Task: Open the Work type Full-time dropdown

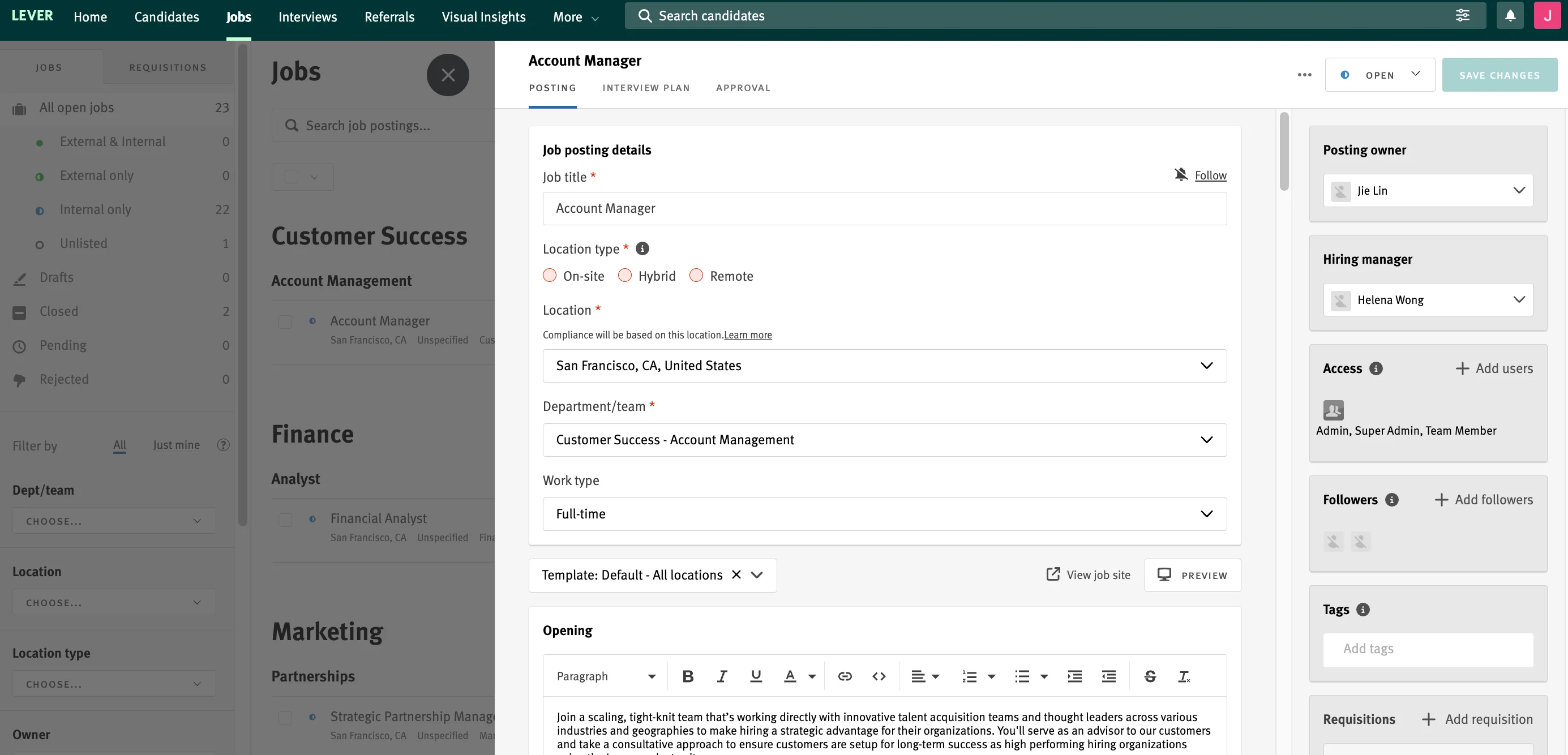Action: pyautogui.click(x=884, y=514)
